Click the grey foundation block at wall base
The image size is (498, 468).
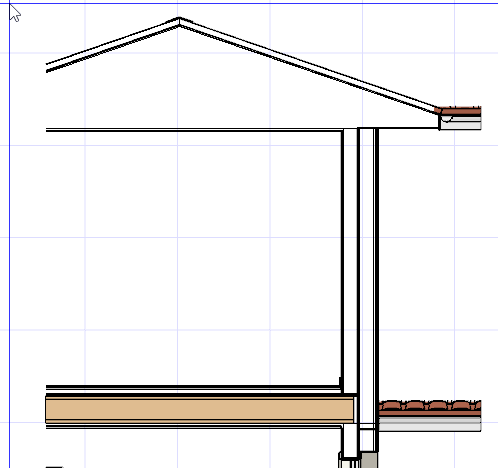(x=369, y=460)
